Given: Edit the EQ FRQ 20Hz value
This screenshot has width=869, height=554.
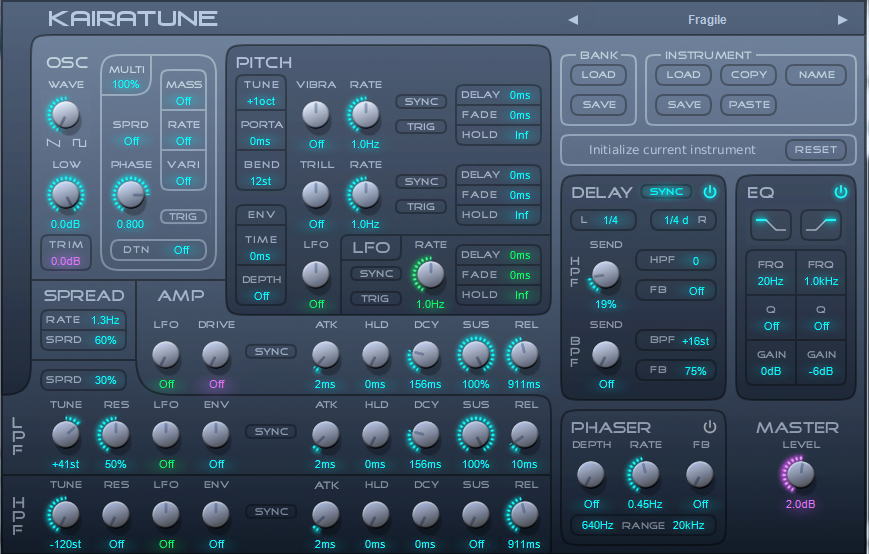Looking at the screenshot, I should 771,281.
